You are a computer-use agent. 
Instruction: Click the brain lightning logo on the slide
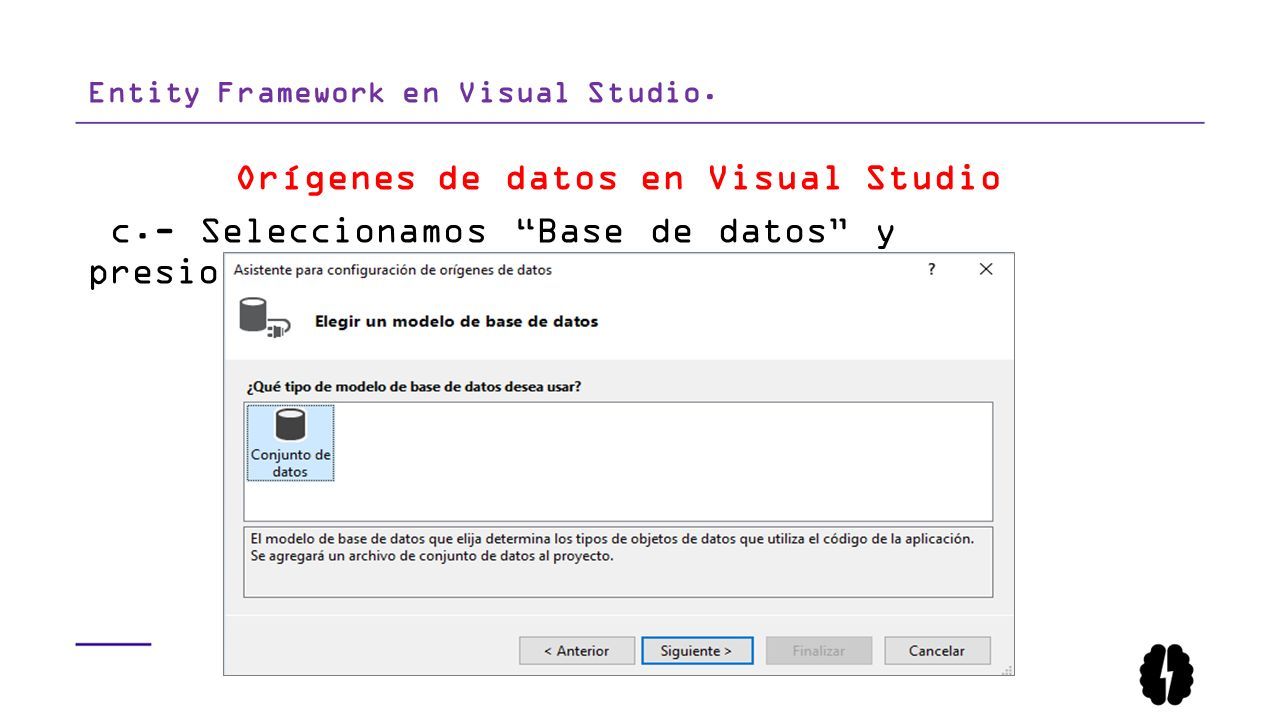[1167, 674]
